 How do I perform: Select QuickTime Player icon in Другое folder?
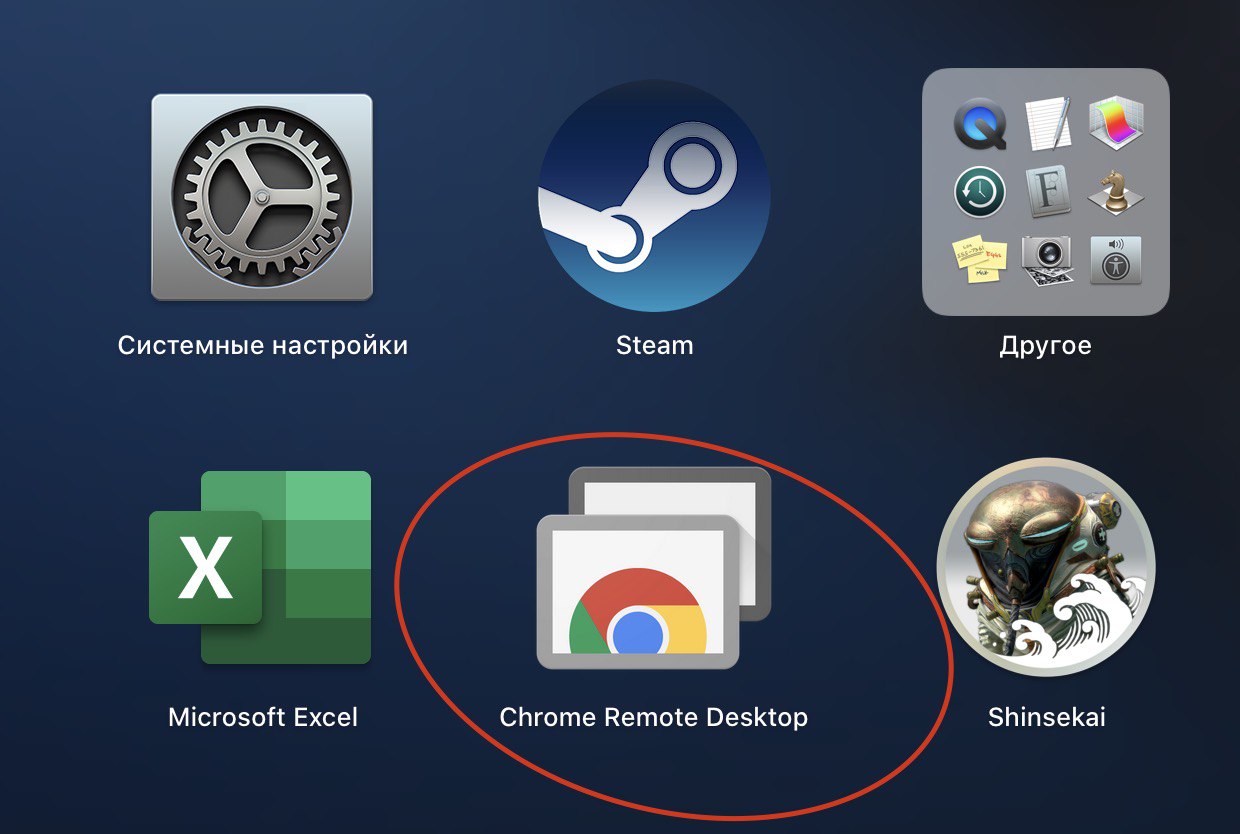pos(979,124)
